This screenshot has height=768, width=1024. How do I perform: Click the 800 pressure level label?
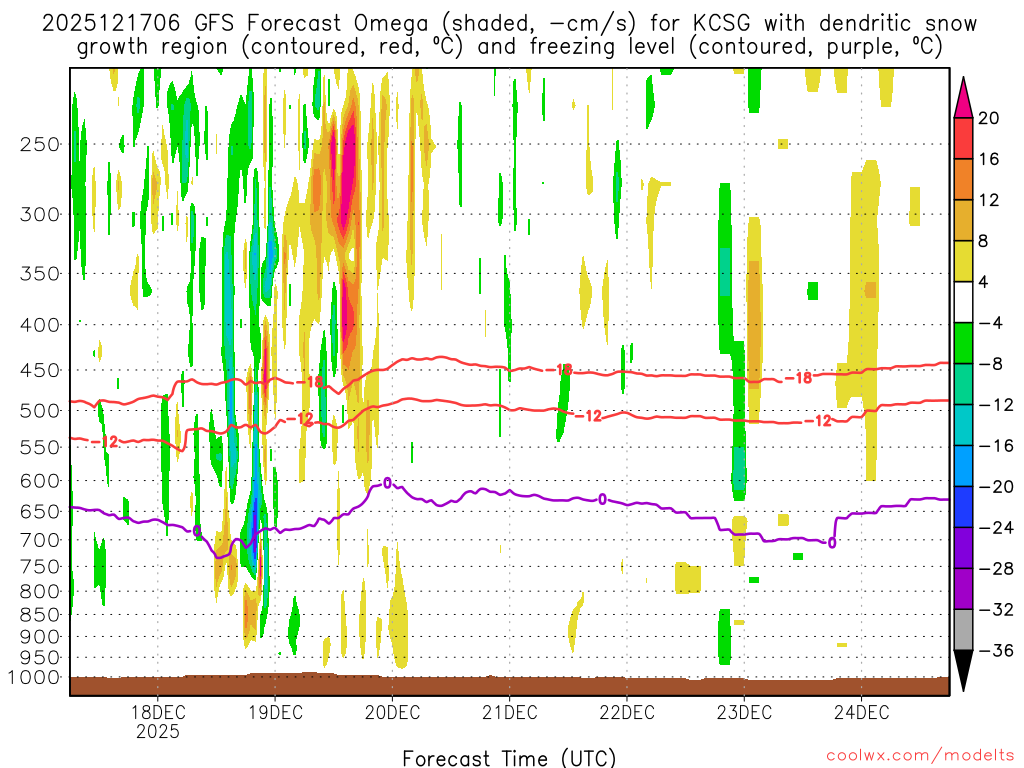tap(40, 592)
